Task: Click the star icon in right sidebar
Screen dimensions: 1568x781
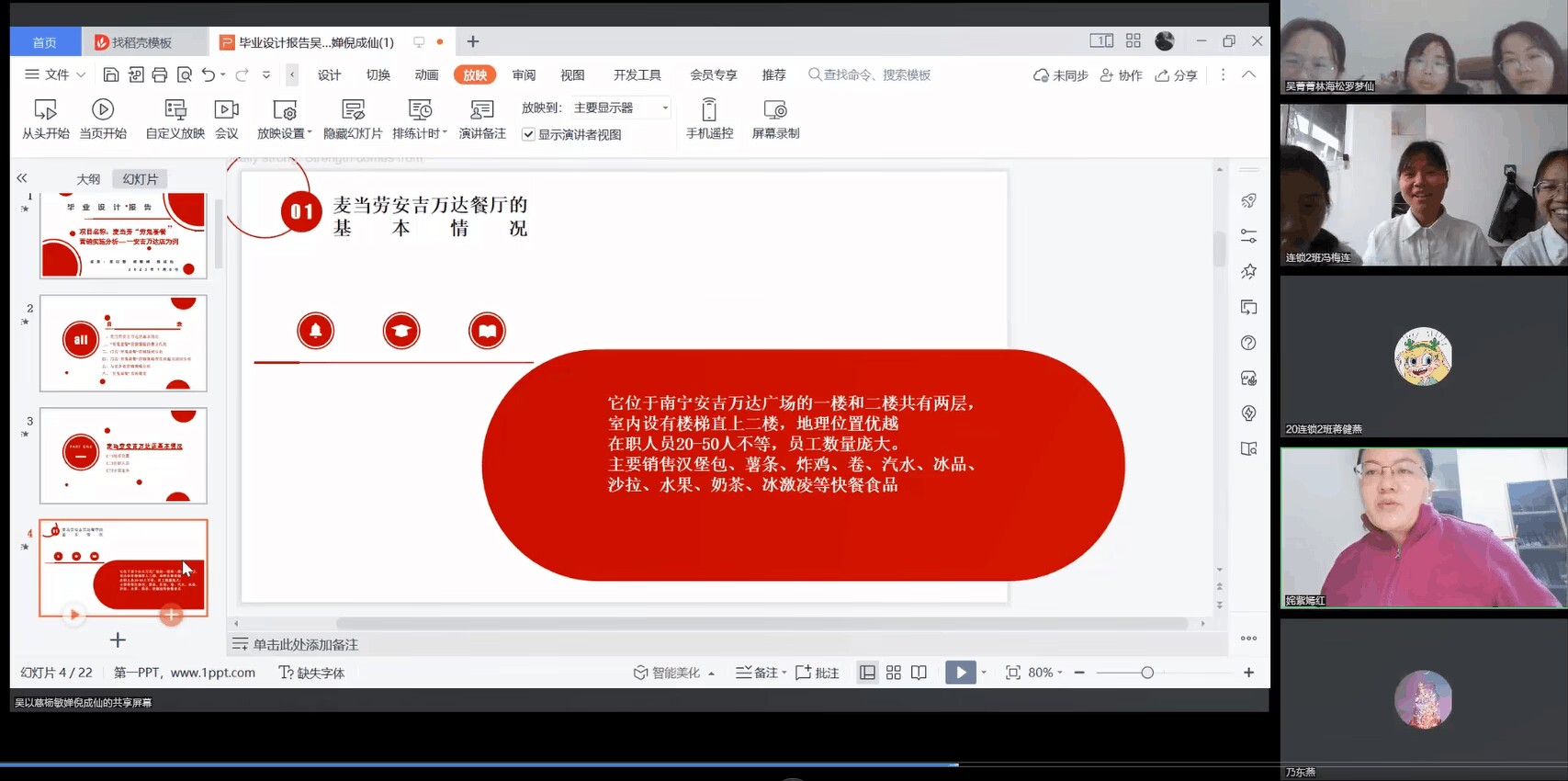Action: 1248,271
